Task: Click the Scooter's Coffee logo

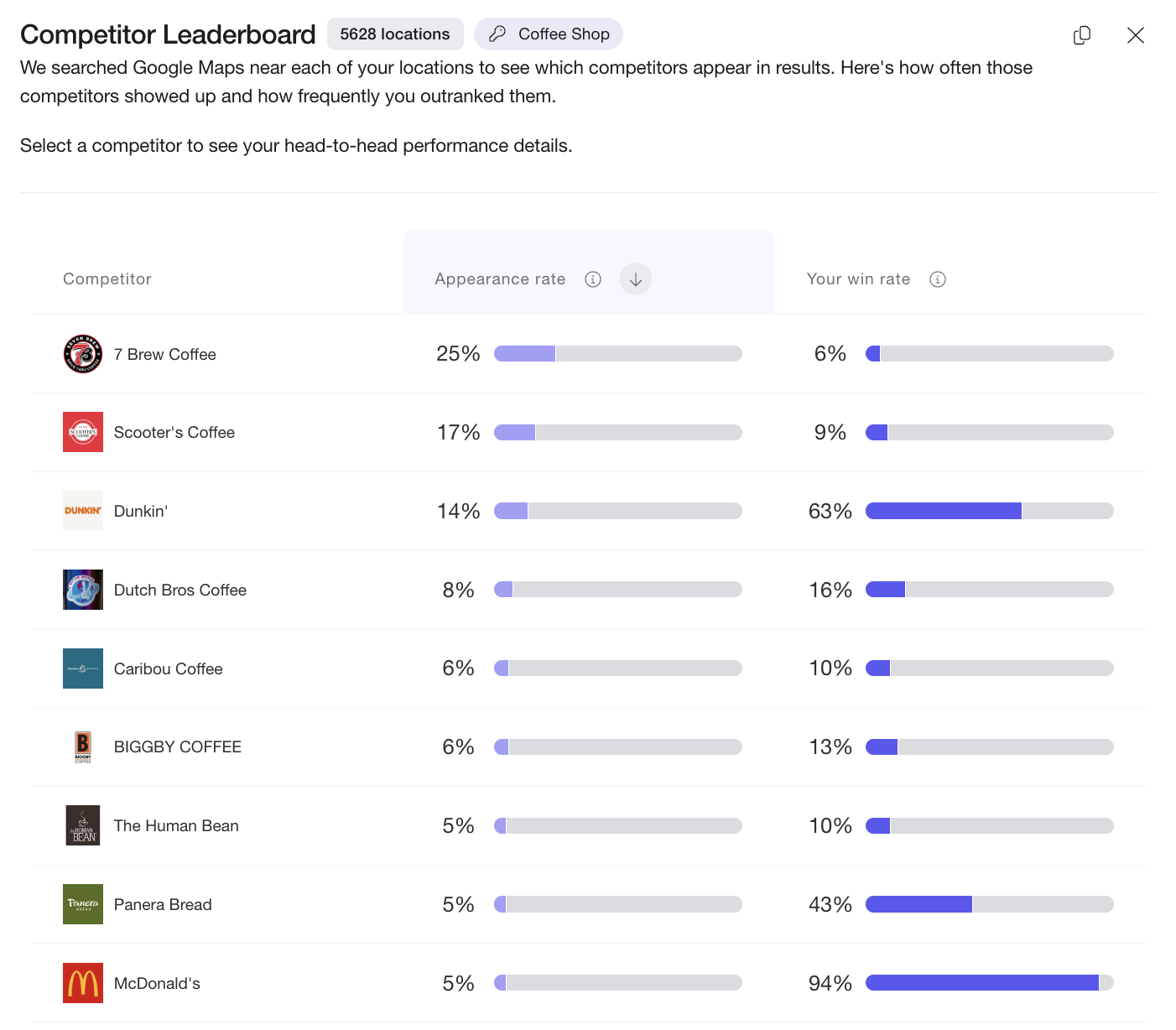Action: (x=83, y=432)
